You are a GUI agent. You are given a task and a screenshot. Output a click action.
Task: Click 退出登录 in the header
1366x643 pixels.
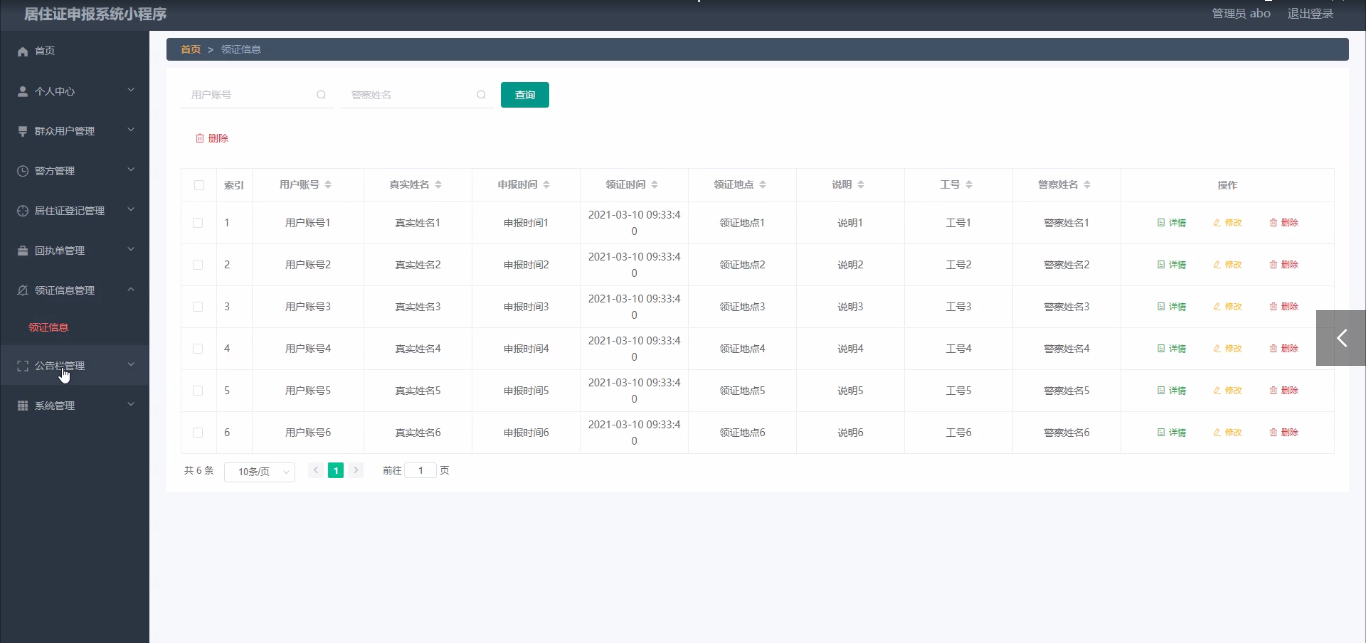1310,14
